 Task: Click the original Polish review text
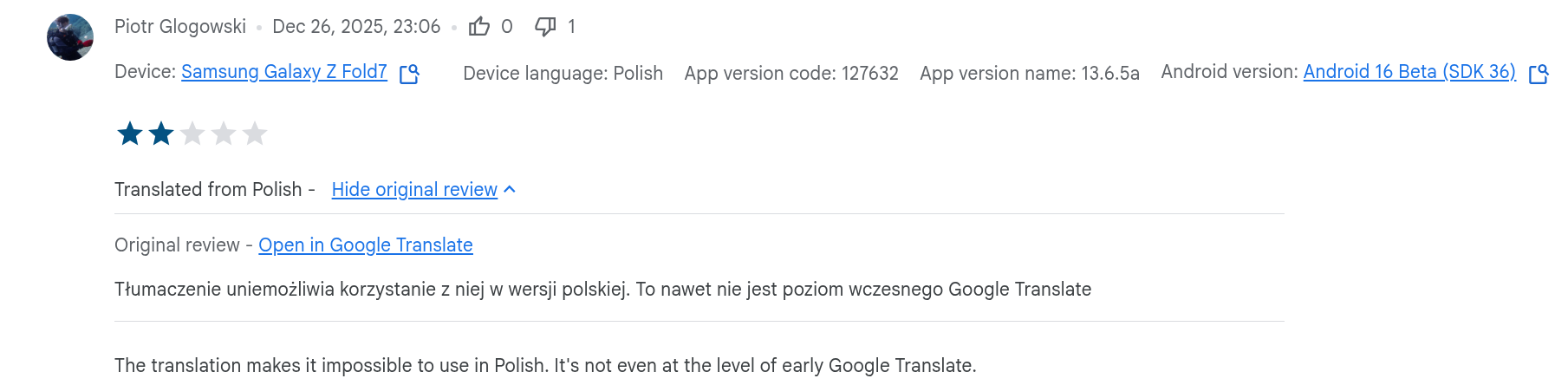point(602,290)
